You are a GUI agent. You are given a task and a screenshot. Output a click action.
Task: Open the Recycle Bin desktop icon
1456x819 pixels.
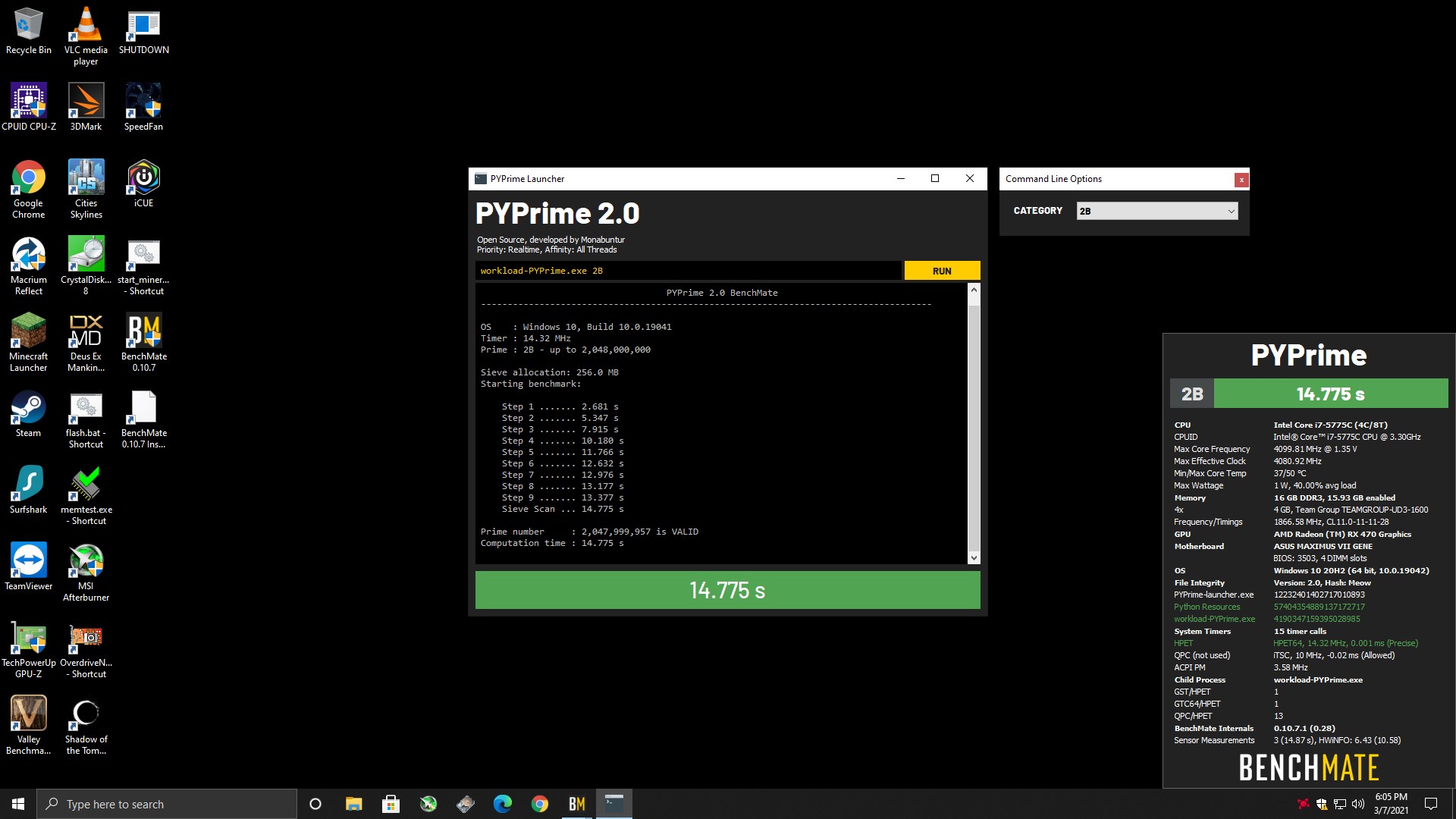(x=29, y=31)
